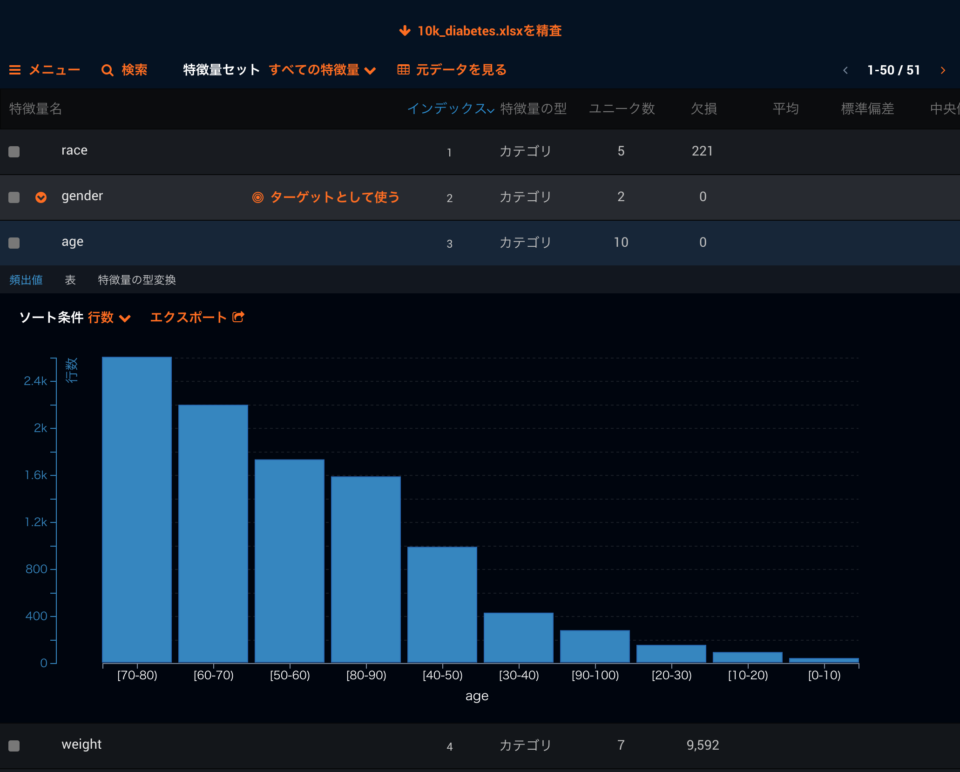Click 10k_diabetes.xlsxを精査 heading link
Screen dimensions: 960x772
(489, 31)
